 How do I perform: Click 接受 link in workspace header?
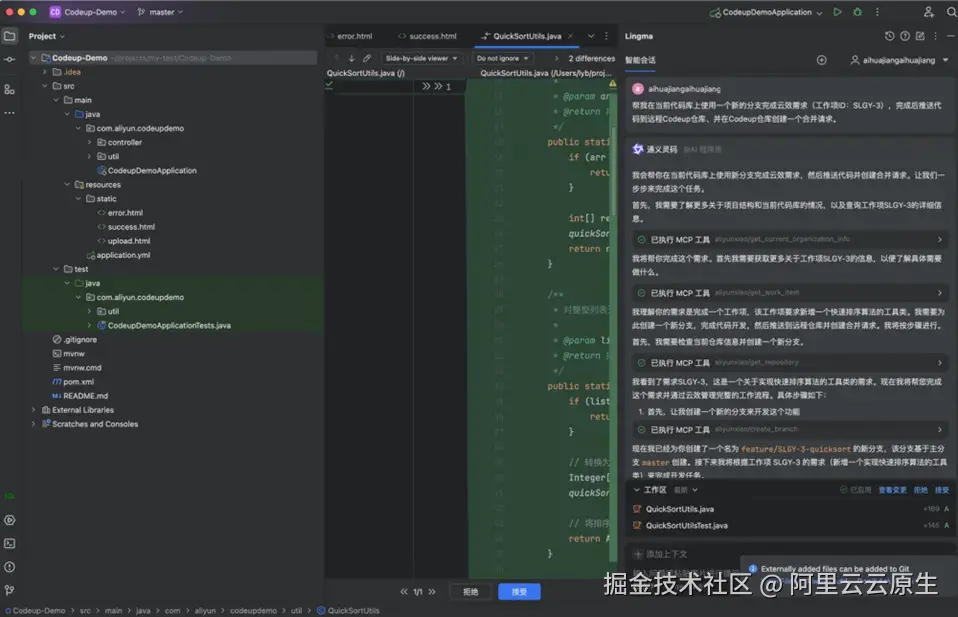[x=942, y=490]
